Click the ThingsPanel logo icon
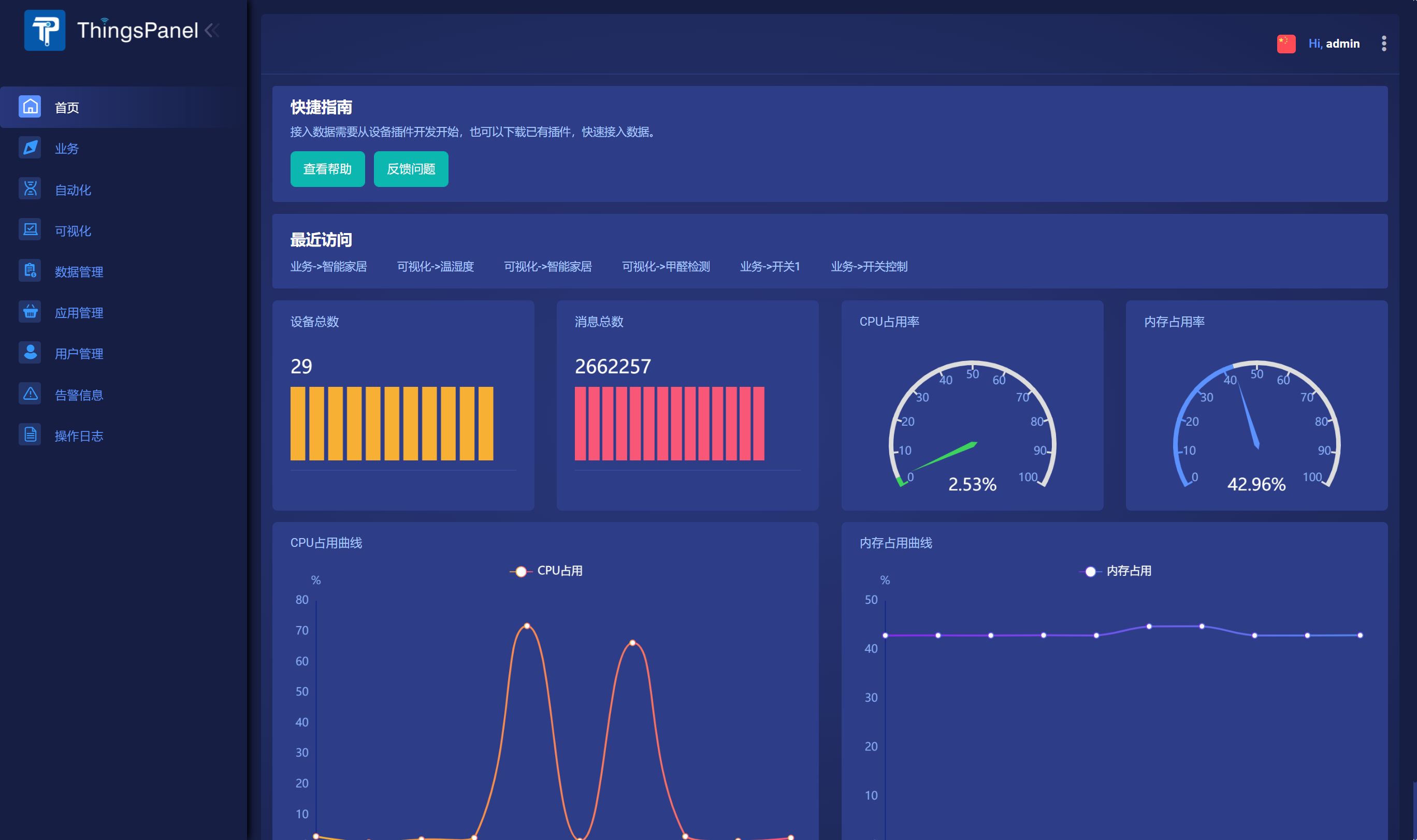 [45, 30]
